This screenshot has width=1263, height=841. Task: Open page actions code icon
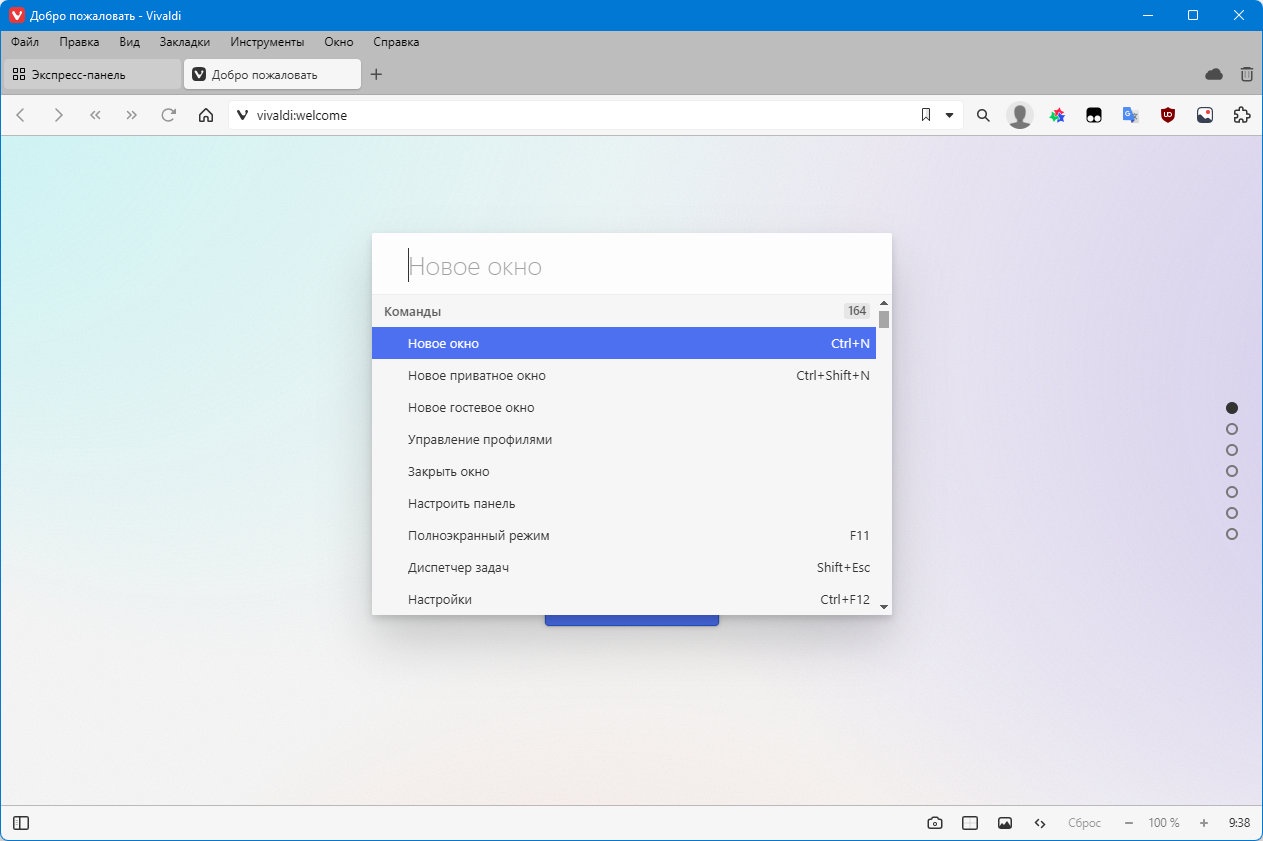pyautogui.click(x=1040, y=823)
